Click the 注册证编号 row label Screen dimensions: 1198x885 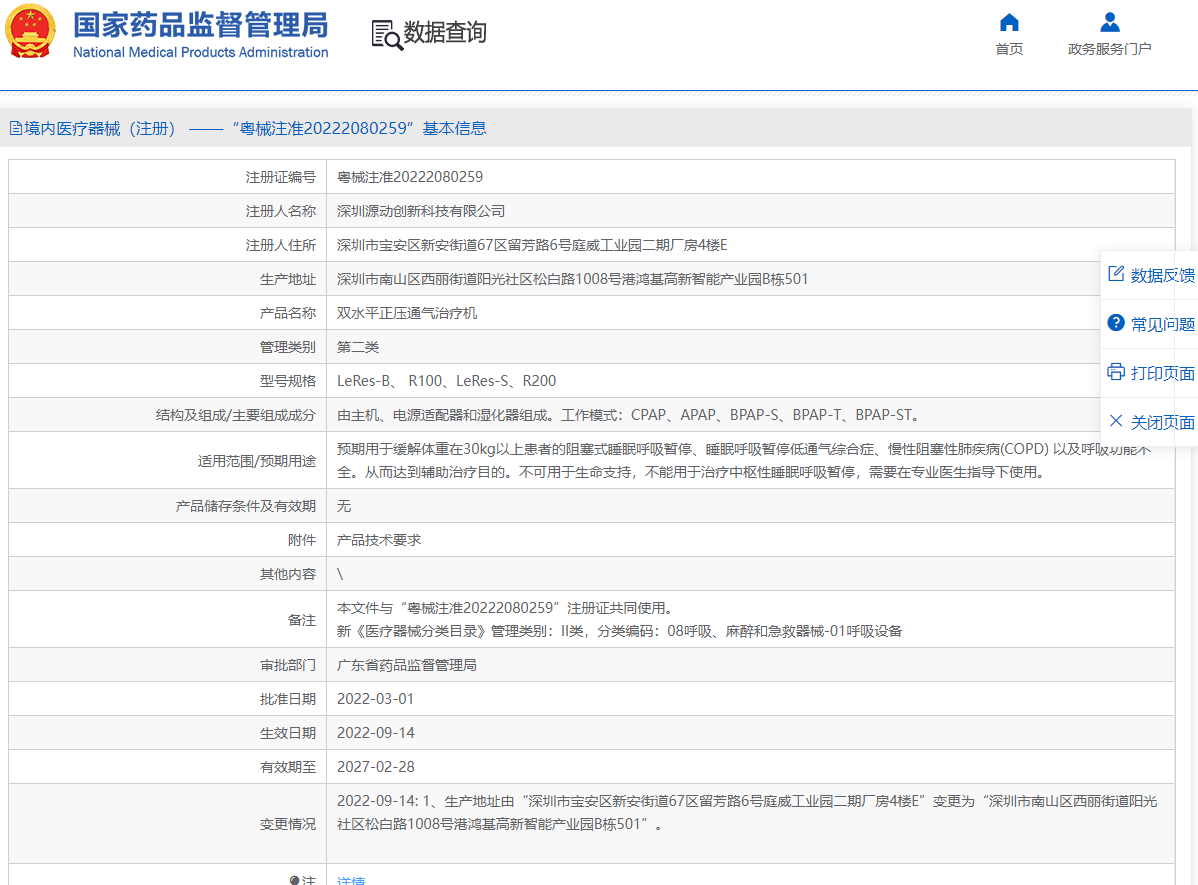coord(280,177)
